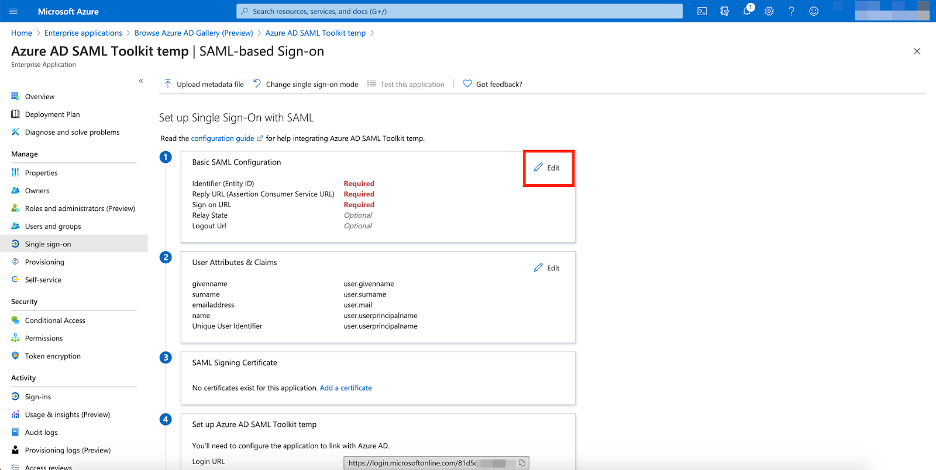Open the help question mark menu
This screenshot has width=936, height=470.
[x=791, y=11]
